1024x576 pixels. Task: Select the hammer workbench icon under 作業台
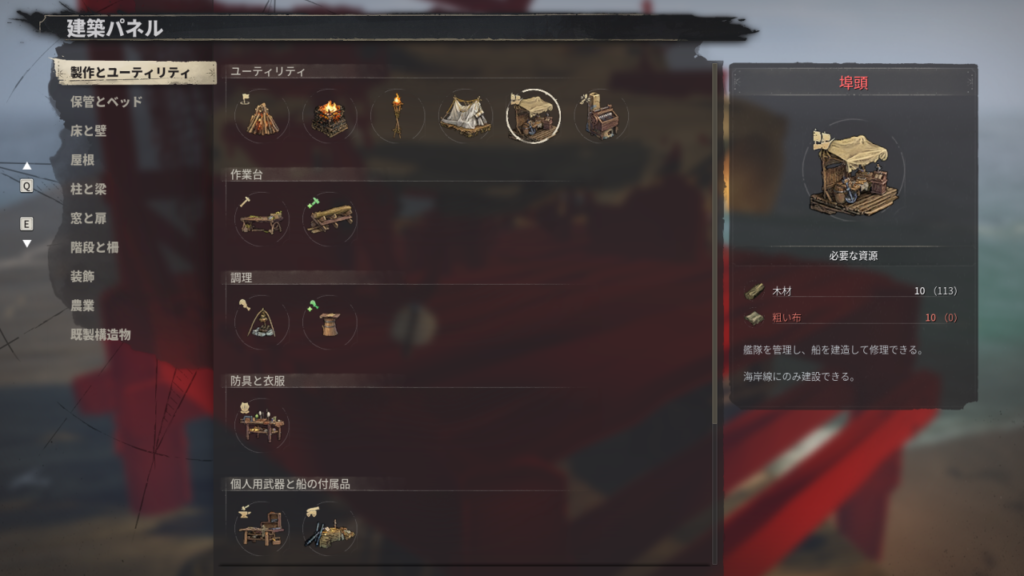261,219
